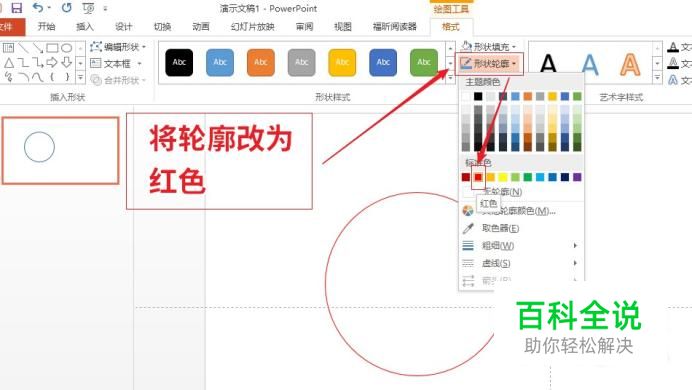Screen dimensions: 692x390
Task: Click the 文本效果 text effects icon
Action: [x=673, y=80]
